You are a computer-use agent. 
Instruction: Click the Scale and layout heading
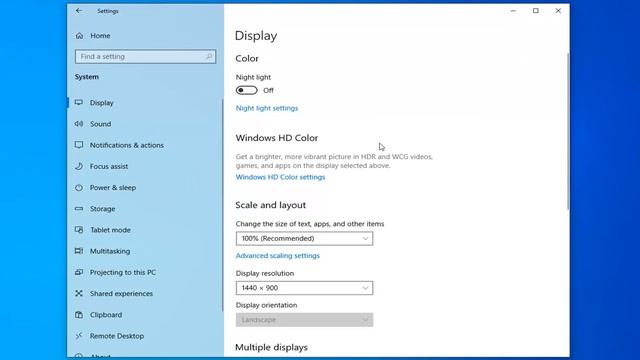tap(271, 205)
